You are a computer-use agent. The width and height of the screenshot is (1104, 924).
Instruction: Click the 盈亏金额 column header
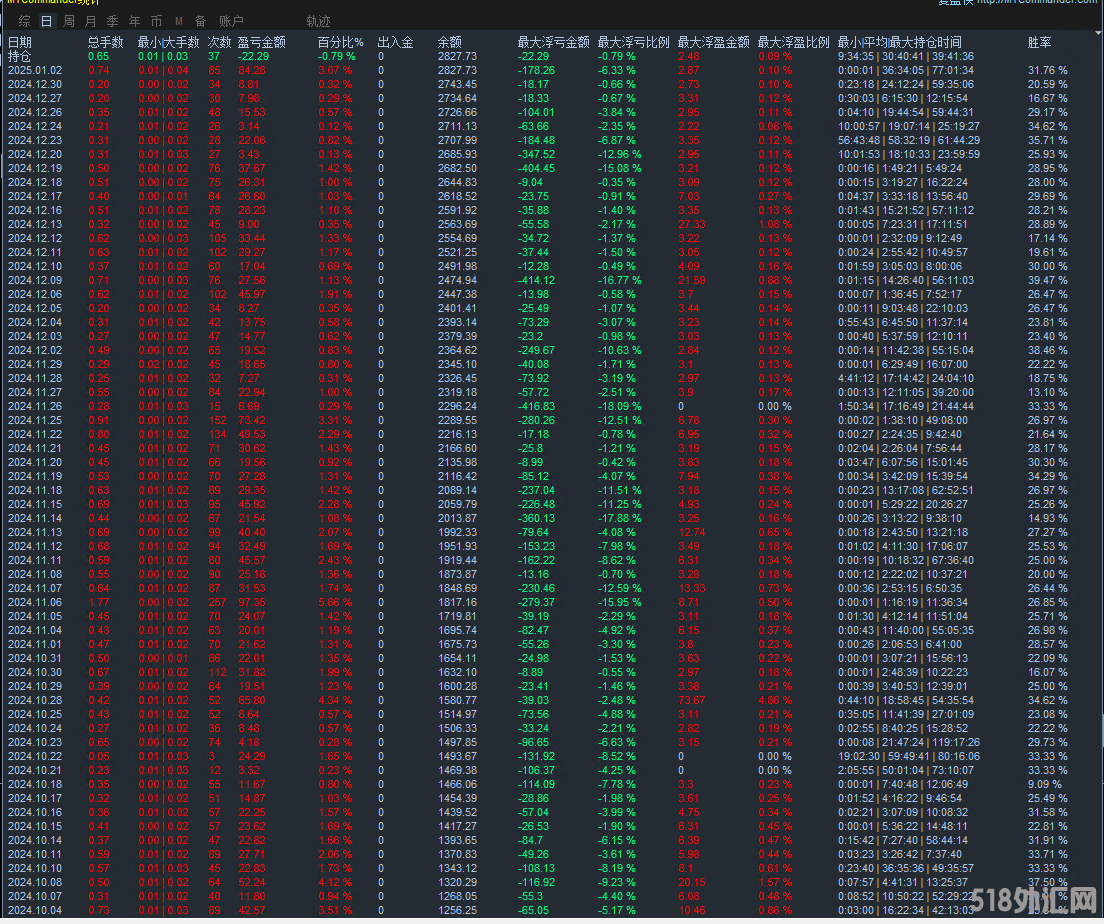(262, 42)
